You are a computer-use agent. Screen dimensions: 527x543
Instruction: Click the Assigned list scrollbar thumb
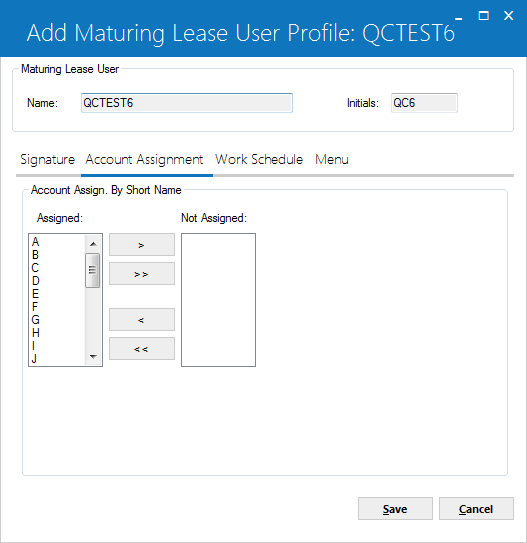[x=92, y=270]
